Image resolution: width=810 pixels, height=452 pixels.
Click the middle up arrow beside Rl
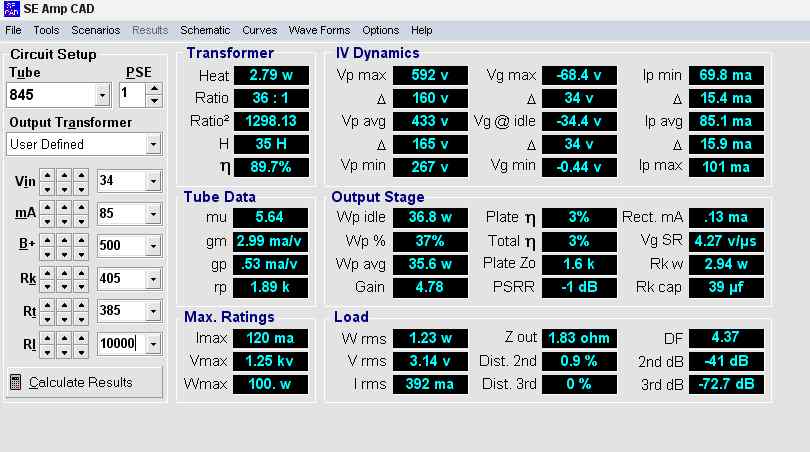pos(64,339)
